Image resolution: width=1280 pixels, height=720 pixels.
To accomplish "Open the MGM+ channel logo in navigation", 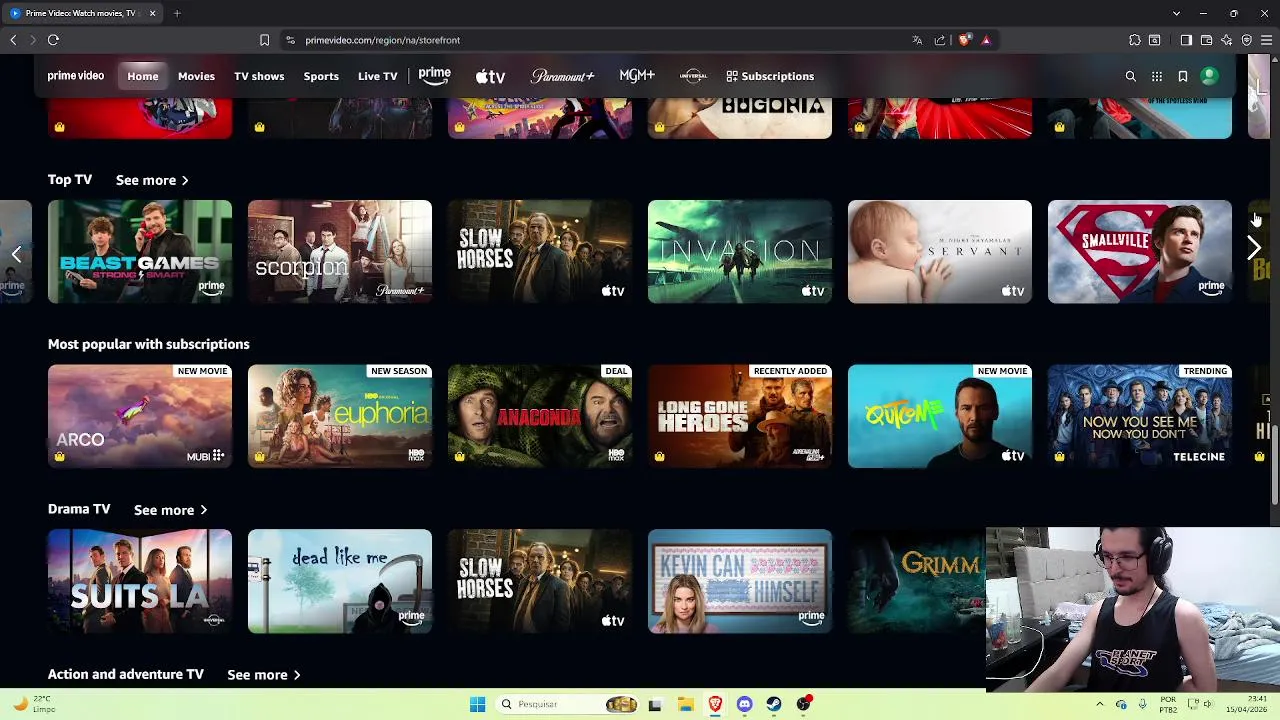I will coord(637,76).
